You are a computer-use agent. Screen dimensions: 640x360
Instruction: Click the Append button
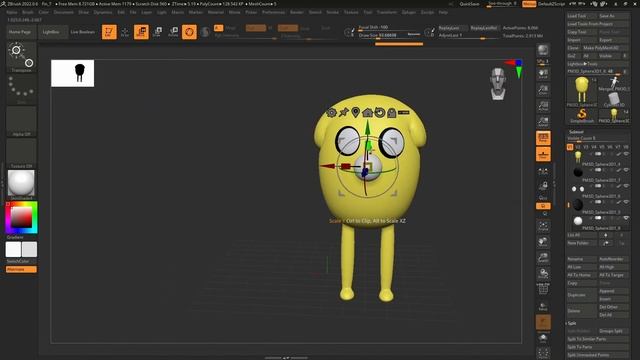[613, 291]
